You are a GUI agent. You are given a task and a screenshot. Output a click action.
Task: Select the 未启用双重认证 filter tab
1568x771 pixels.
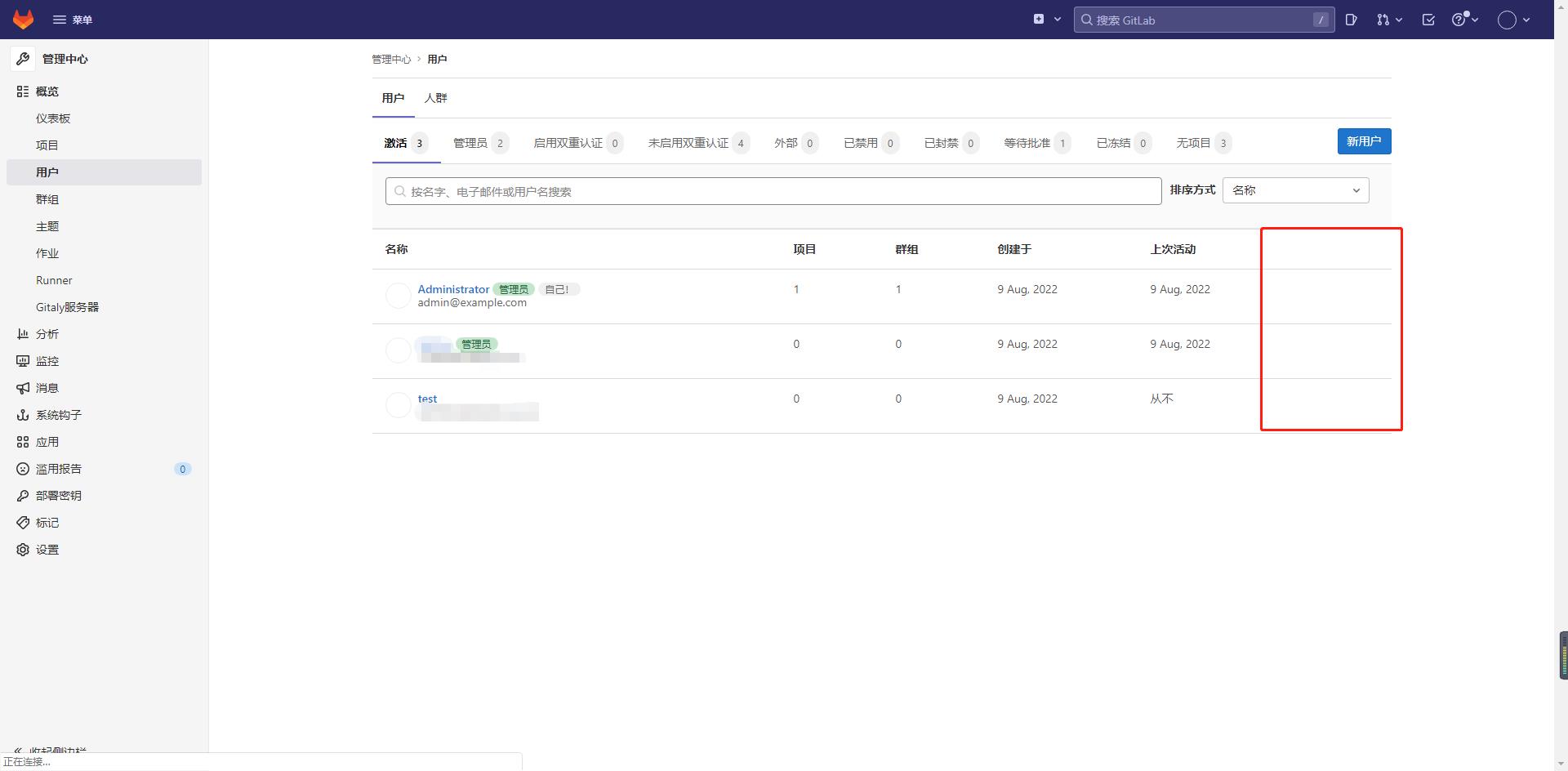[698, 143]
